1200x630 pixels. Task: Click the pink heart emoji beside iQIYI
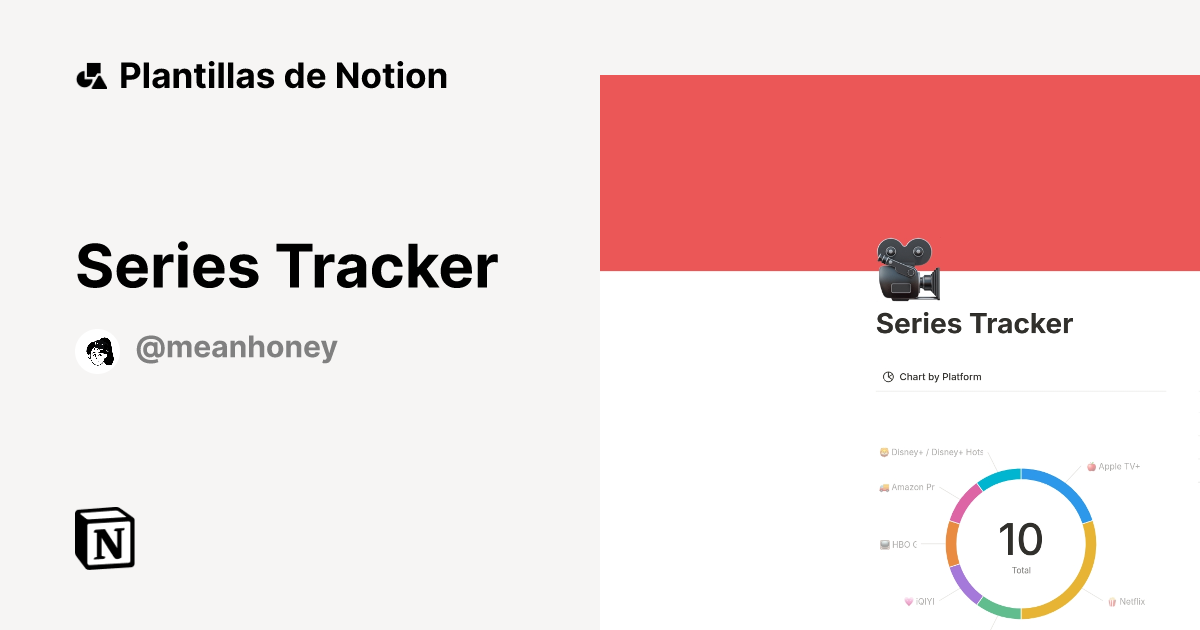tap(907, 601)
